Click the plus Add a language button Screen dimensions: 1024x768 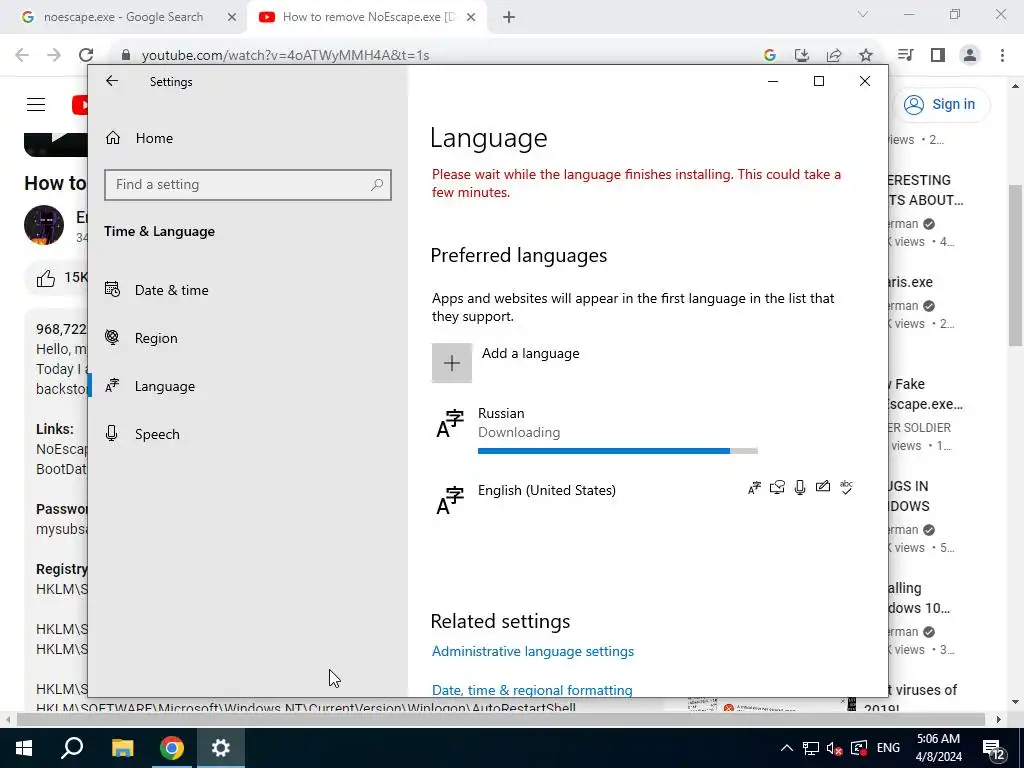pyautogui.click(x=451, y=363)
